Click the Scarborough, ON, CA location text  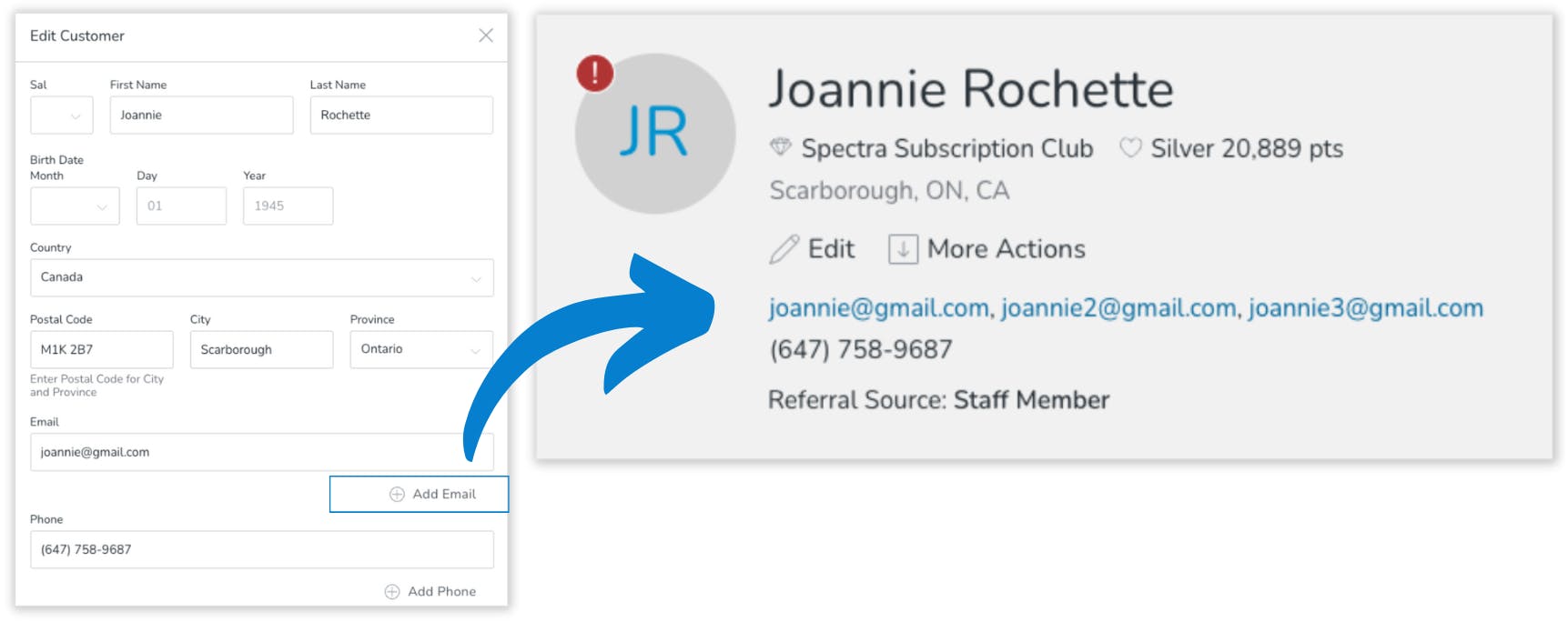(x=889, y=191)
